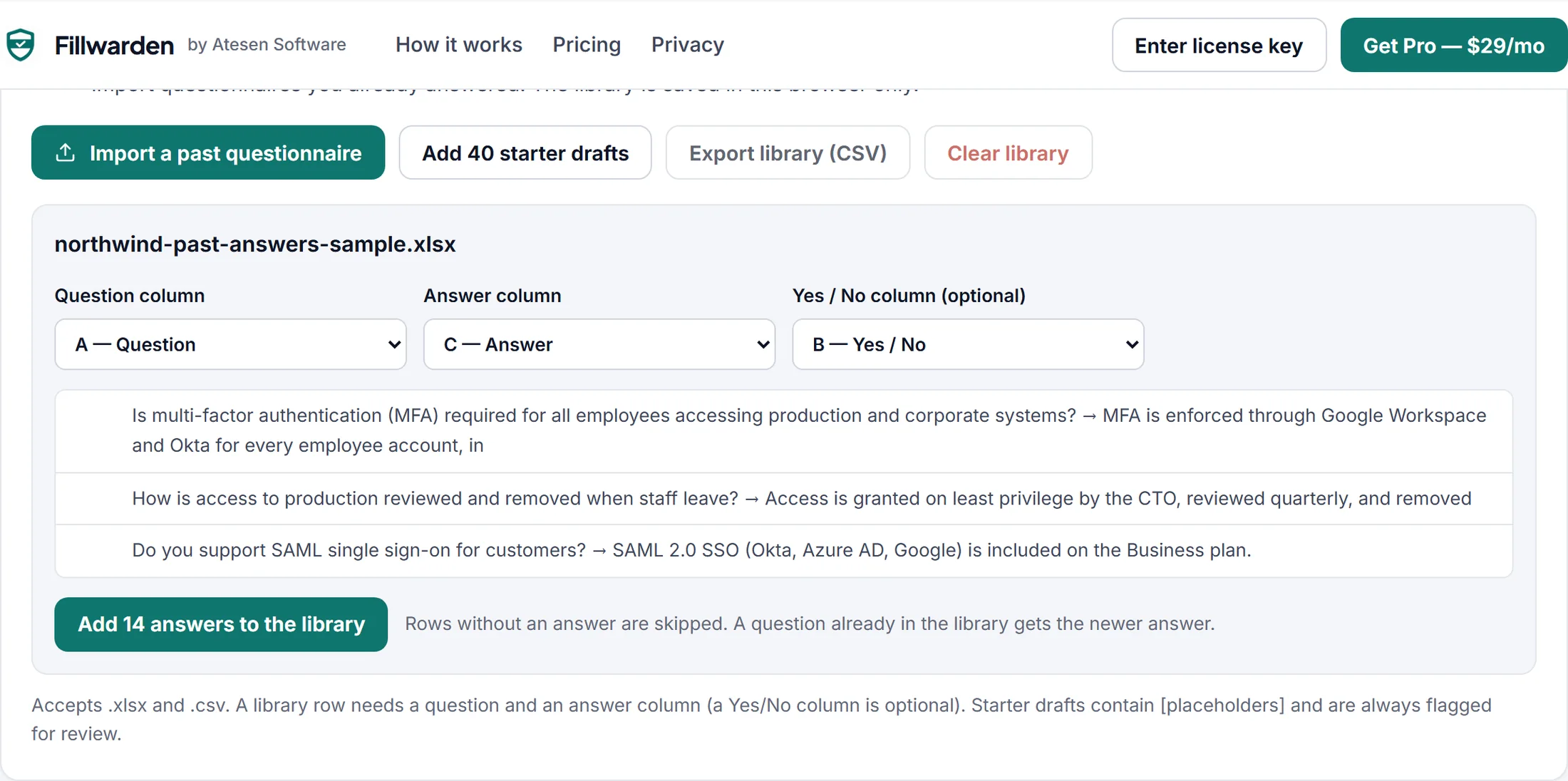Click Import a past questionnaire
Viewport: 1568px width, 781px height.
tap(208, 152)
